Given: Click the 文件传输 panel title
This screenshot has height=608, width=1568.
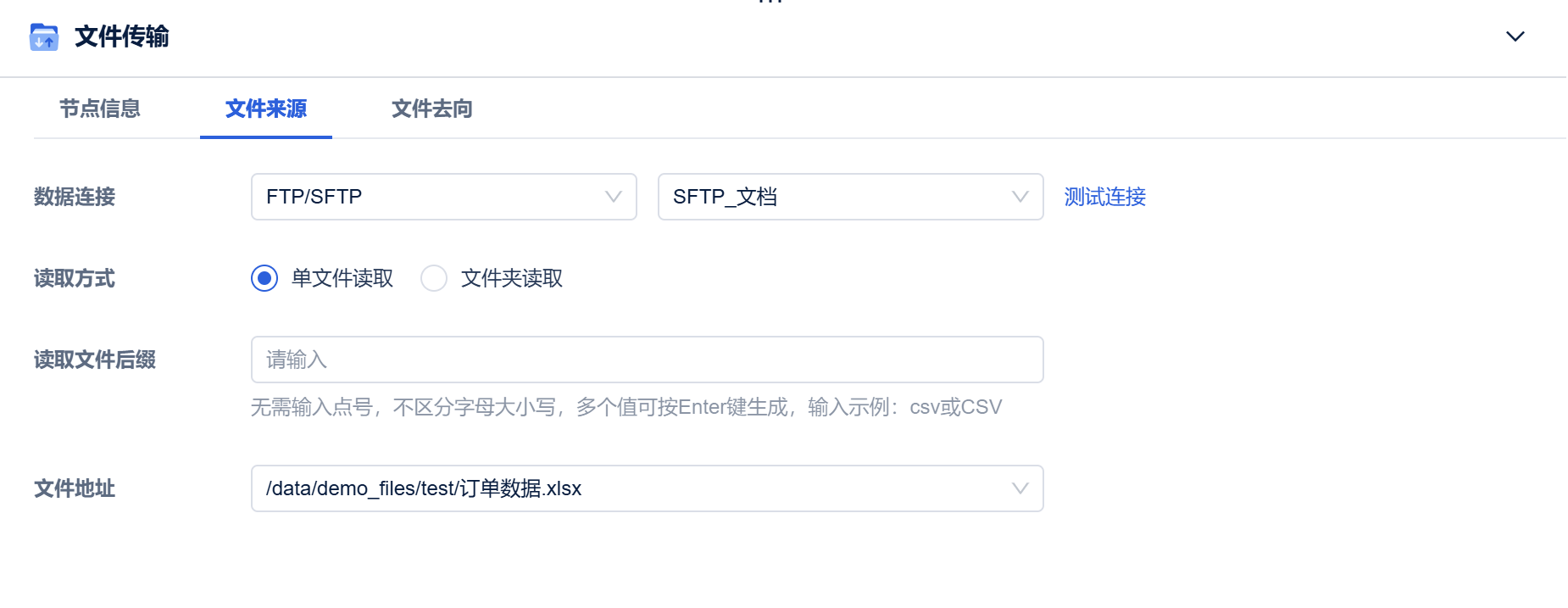Looking at the screenshot, I should 122,36.
